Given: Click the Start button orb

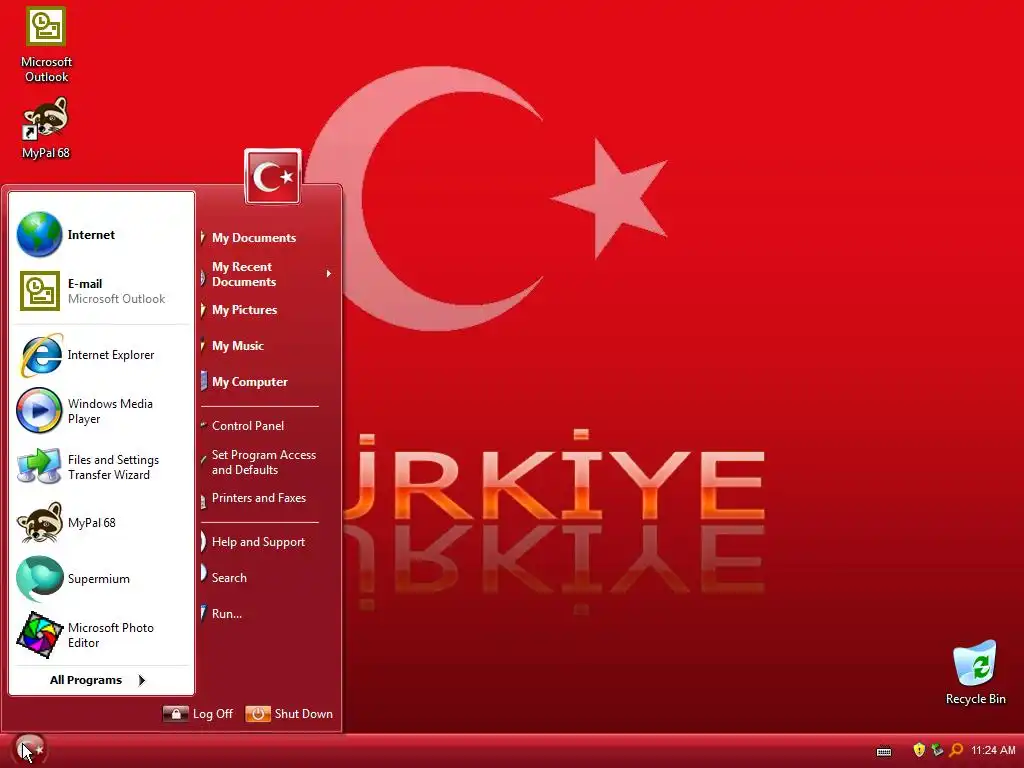Looking at the screenshot, I should (29, 749).
